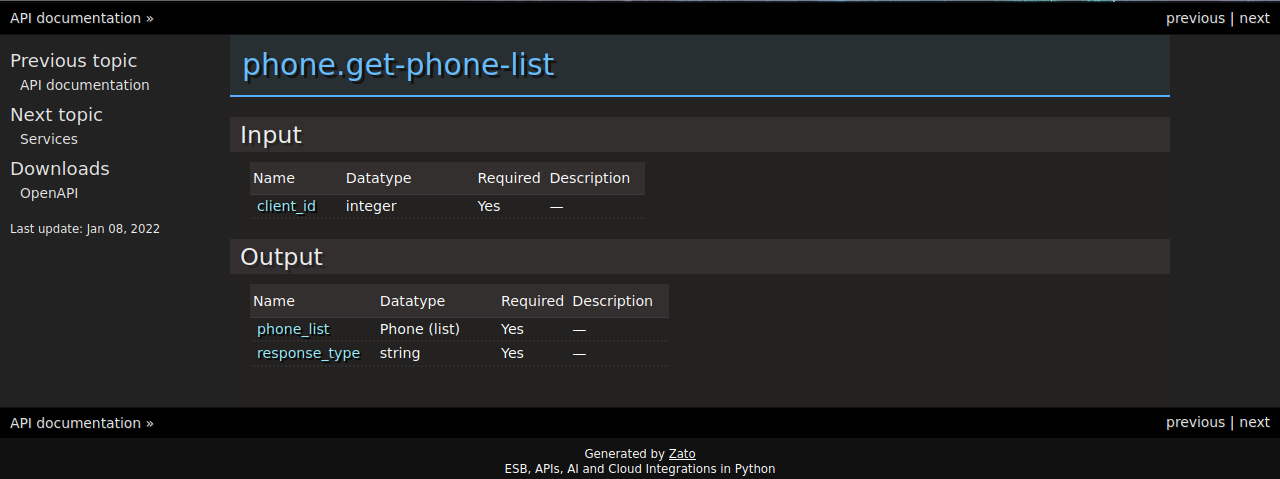
Task: Go to previous page from footer bar
Action: pyautogui.click(x=1195, y=422)
